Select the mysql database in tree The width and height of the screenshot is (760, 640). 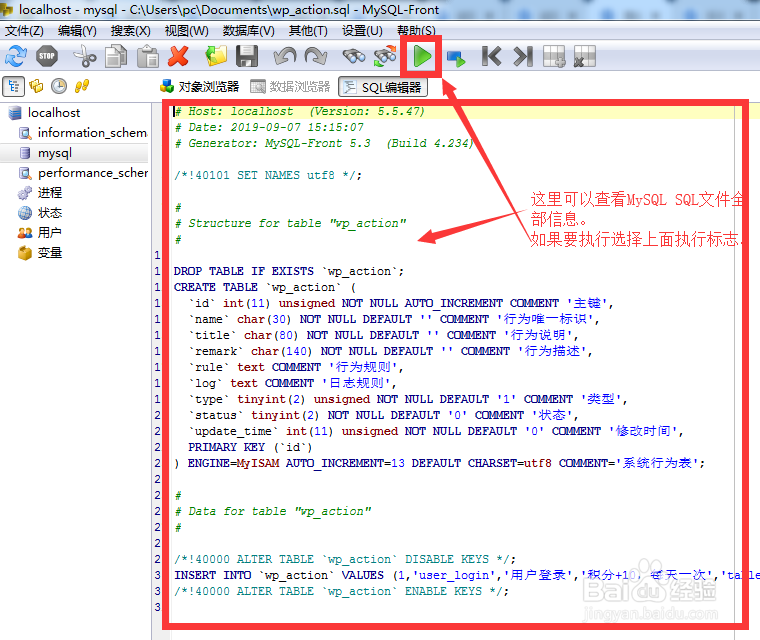(x=55, y=153)
